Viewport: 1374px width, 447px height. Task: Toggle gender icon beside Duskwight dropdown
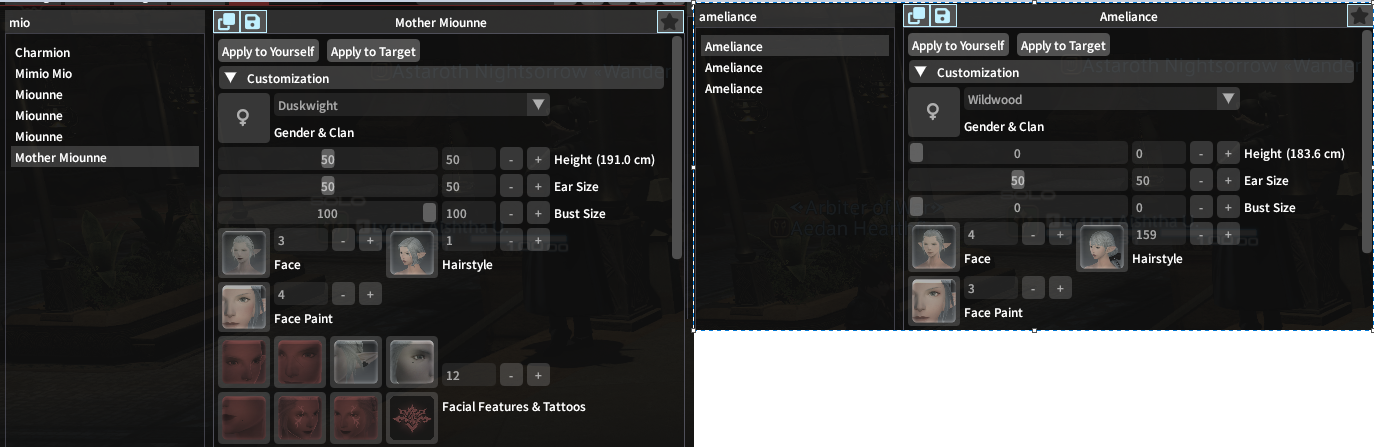tap(244, 119)
